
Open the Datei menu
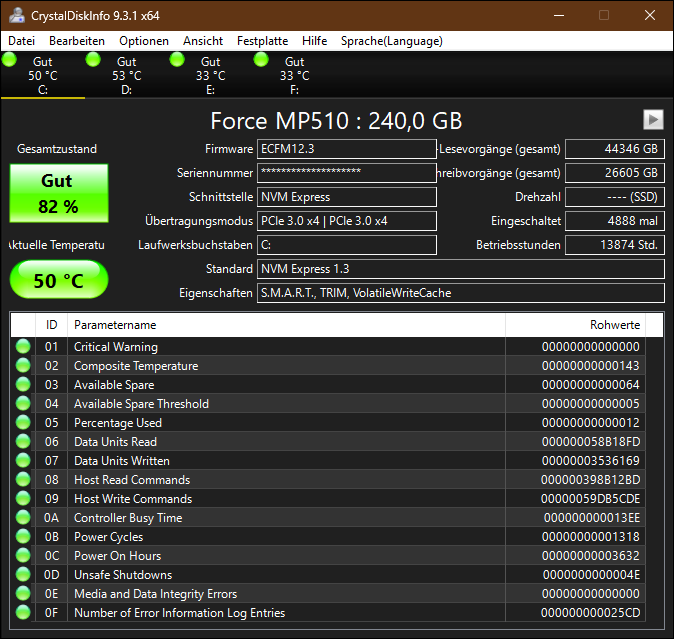point(21,41)
